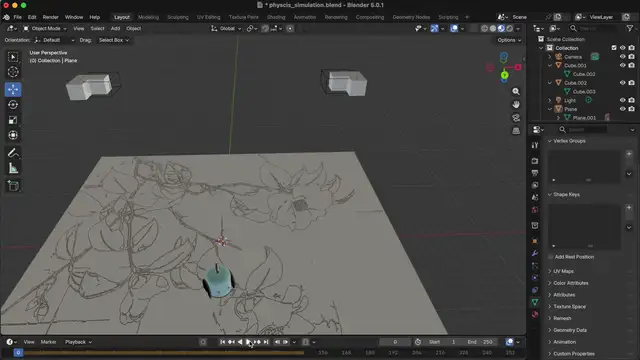Hide Cube.002 object via eye icon

coord(622,82)
